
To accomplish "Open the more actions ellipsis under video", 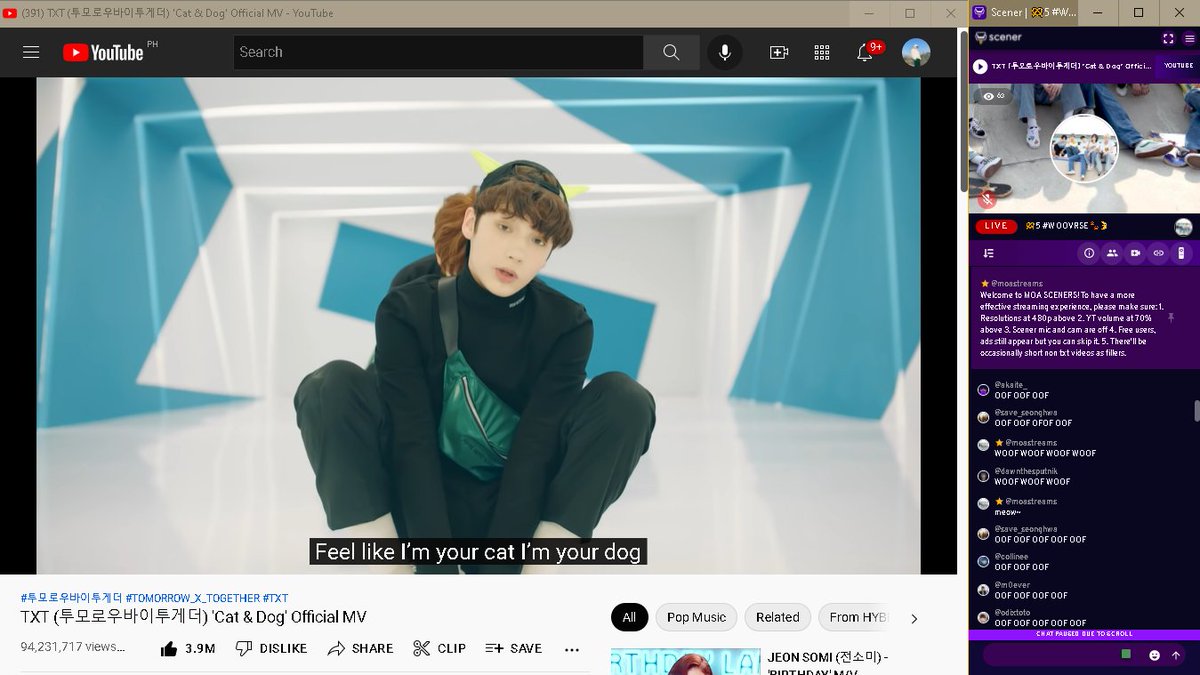I will click(x=572, y=649).
